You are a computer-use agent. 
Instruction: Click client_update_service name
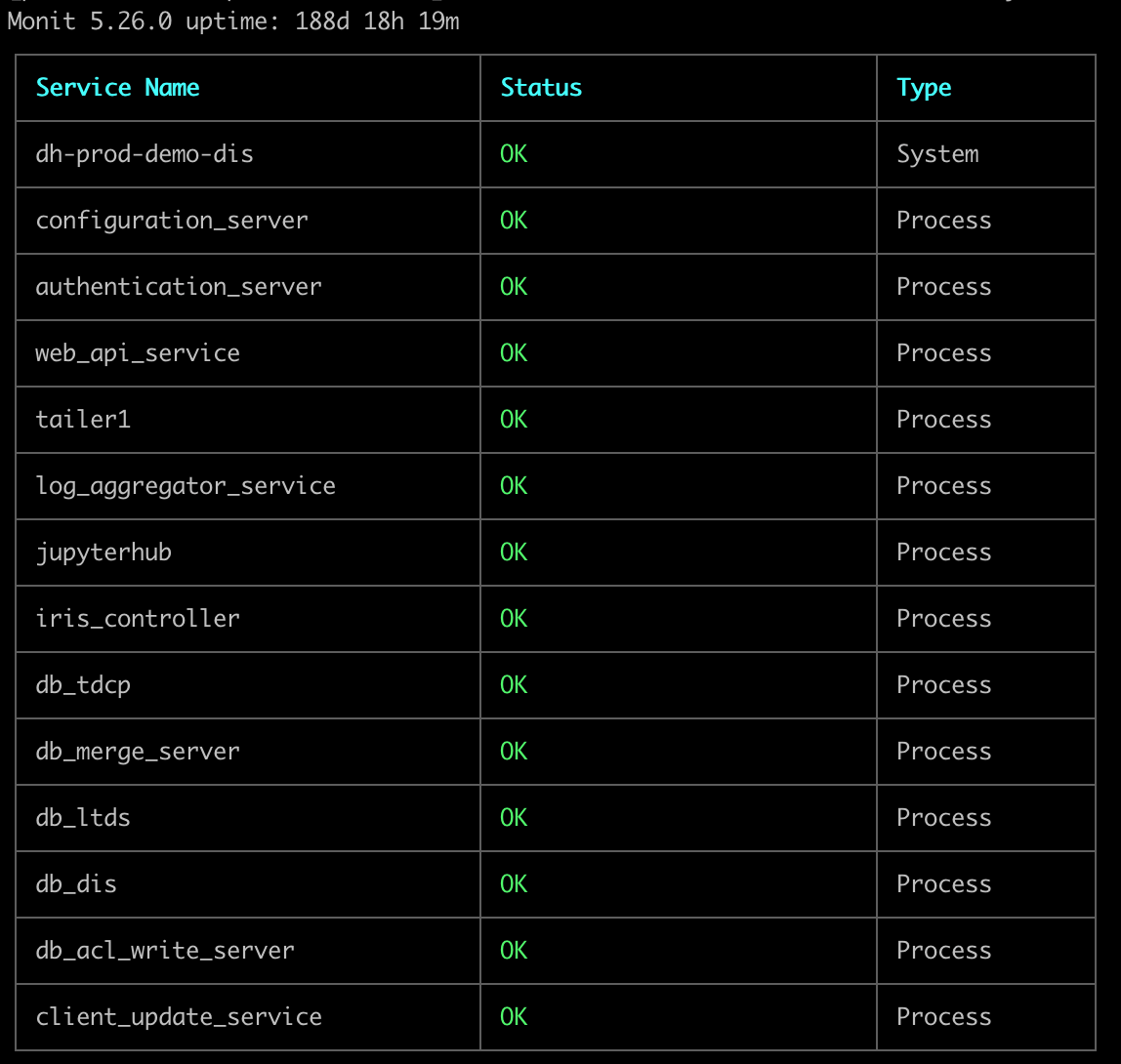click(x=179, y=1017)
